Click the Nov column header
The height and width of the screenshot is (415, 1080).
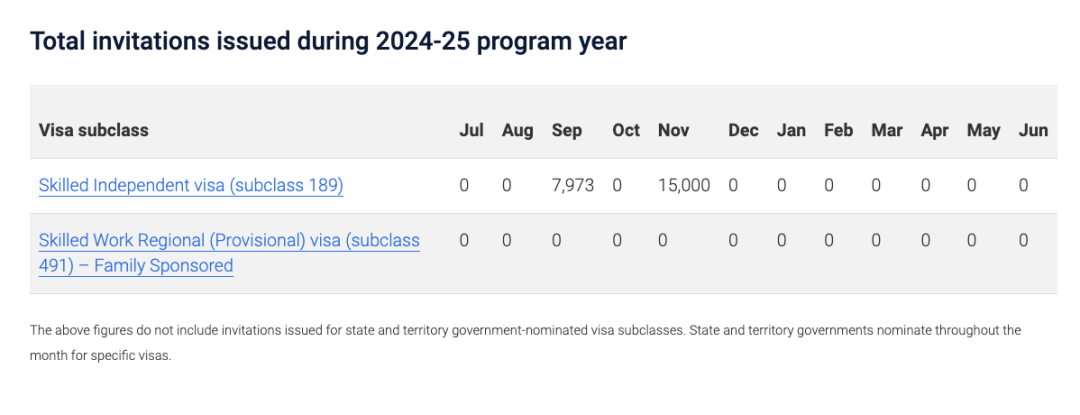click(x=674, y=131)
